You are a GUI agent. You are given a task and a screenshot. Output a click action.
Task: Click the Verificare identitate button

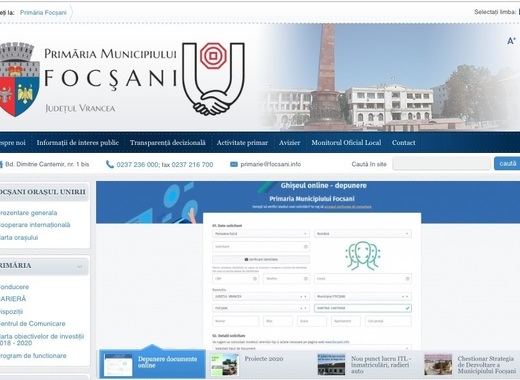tap(261, 259)
